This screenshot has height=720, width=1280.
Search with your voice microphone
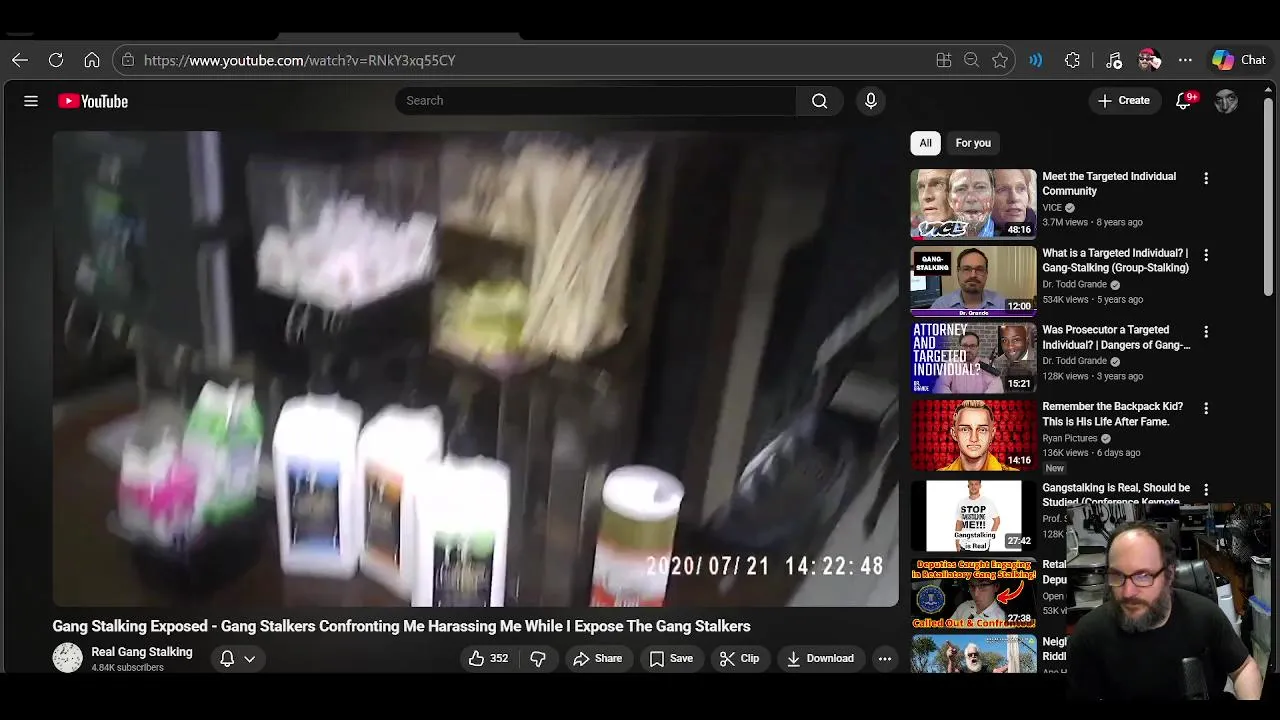click(x=870, y=100)
